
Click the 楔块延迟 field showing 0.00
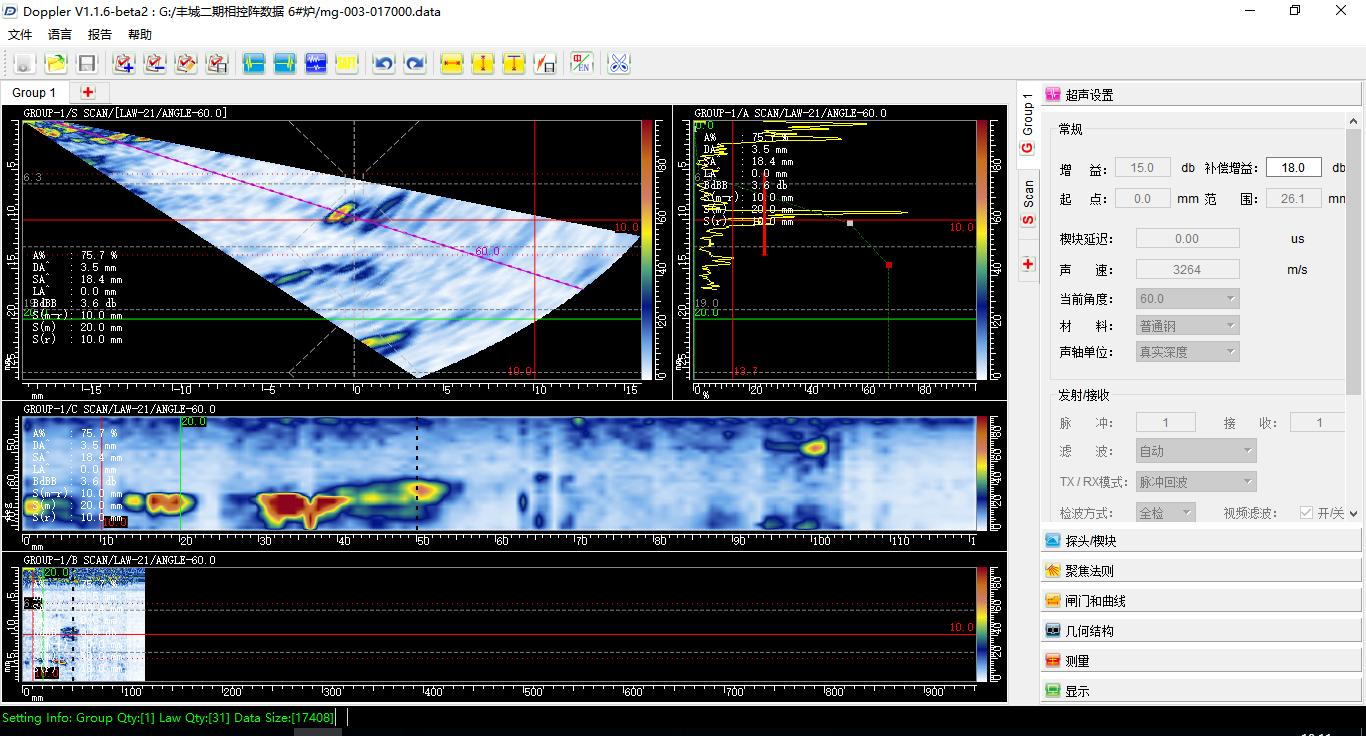1188,239
